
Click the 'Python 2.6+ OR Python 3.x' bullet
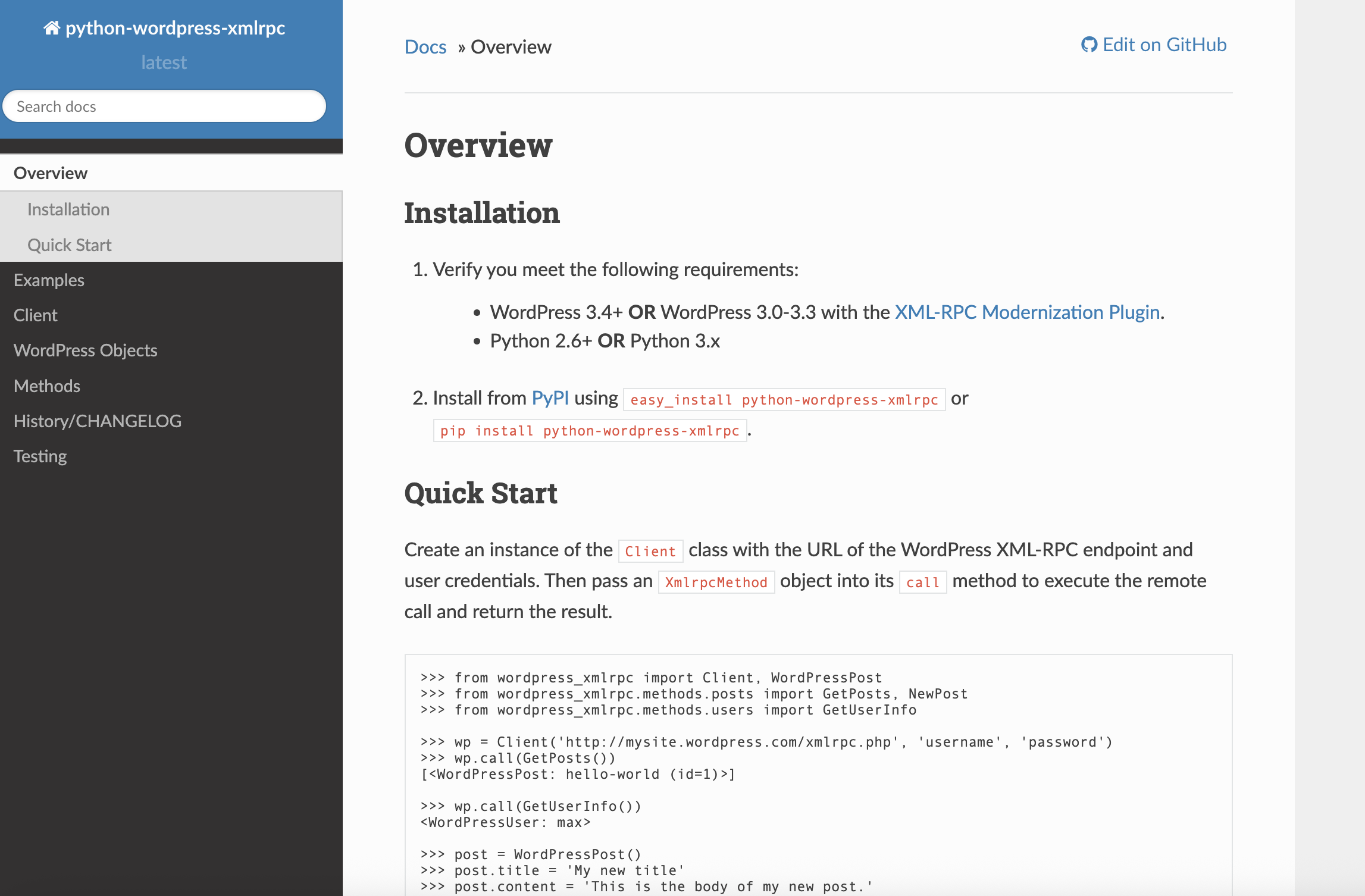(x=605, y=341)
